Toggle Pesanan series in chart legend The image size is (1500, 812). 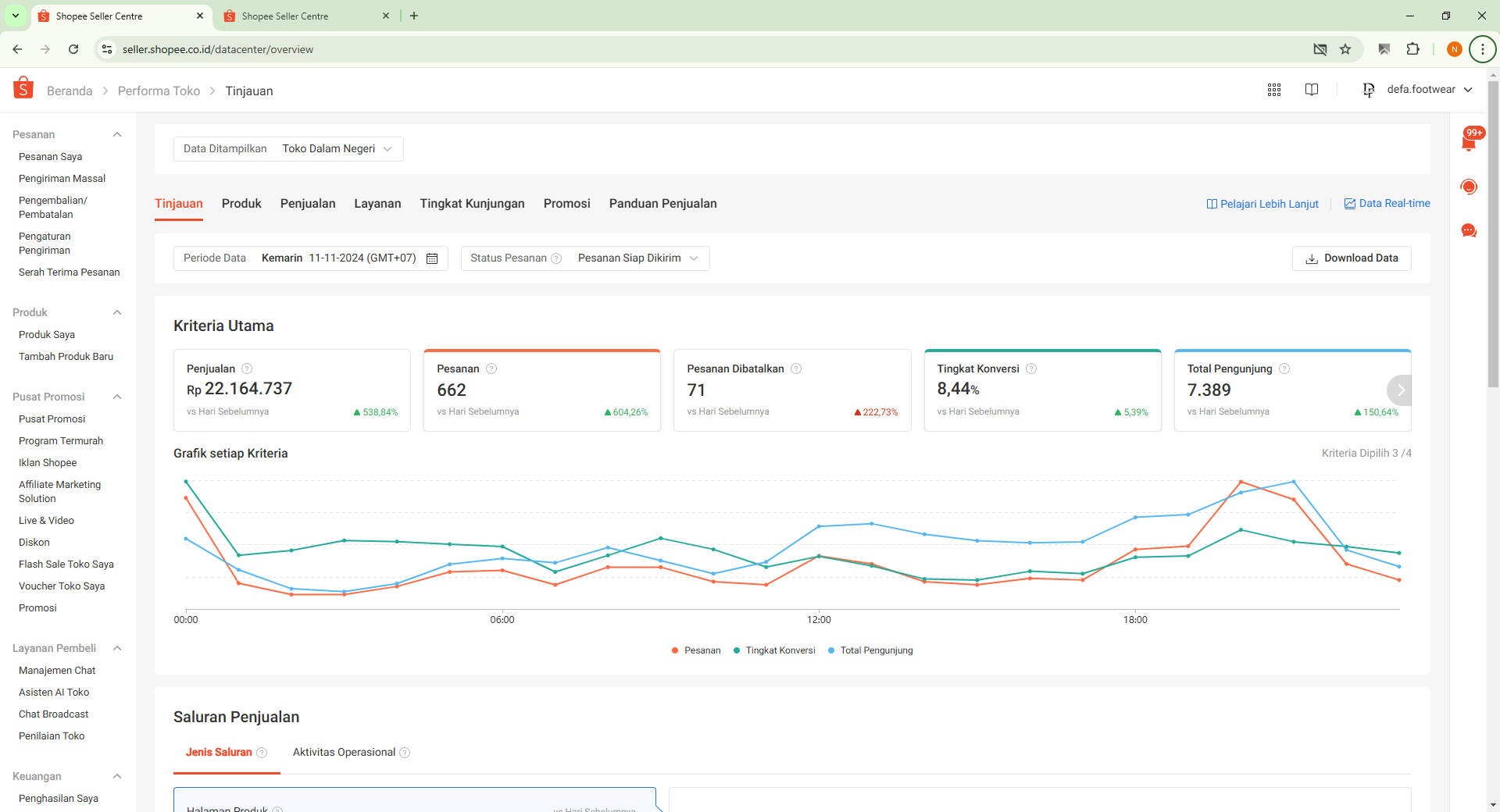[696, 650]
